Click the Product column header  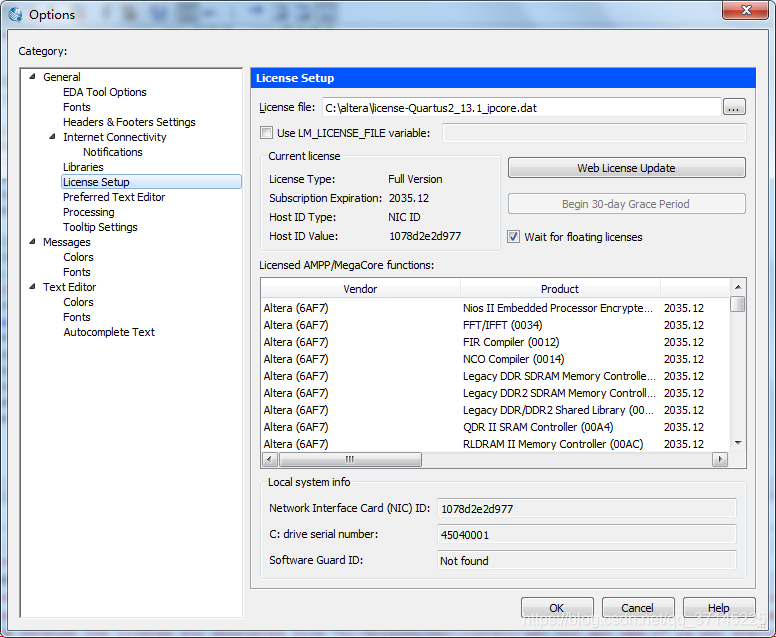pos(560,289)
